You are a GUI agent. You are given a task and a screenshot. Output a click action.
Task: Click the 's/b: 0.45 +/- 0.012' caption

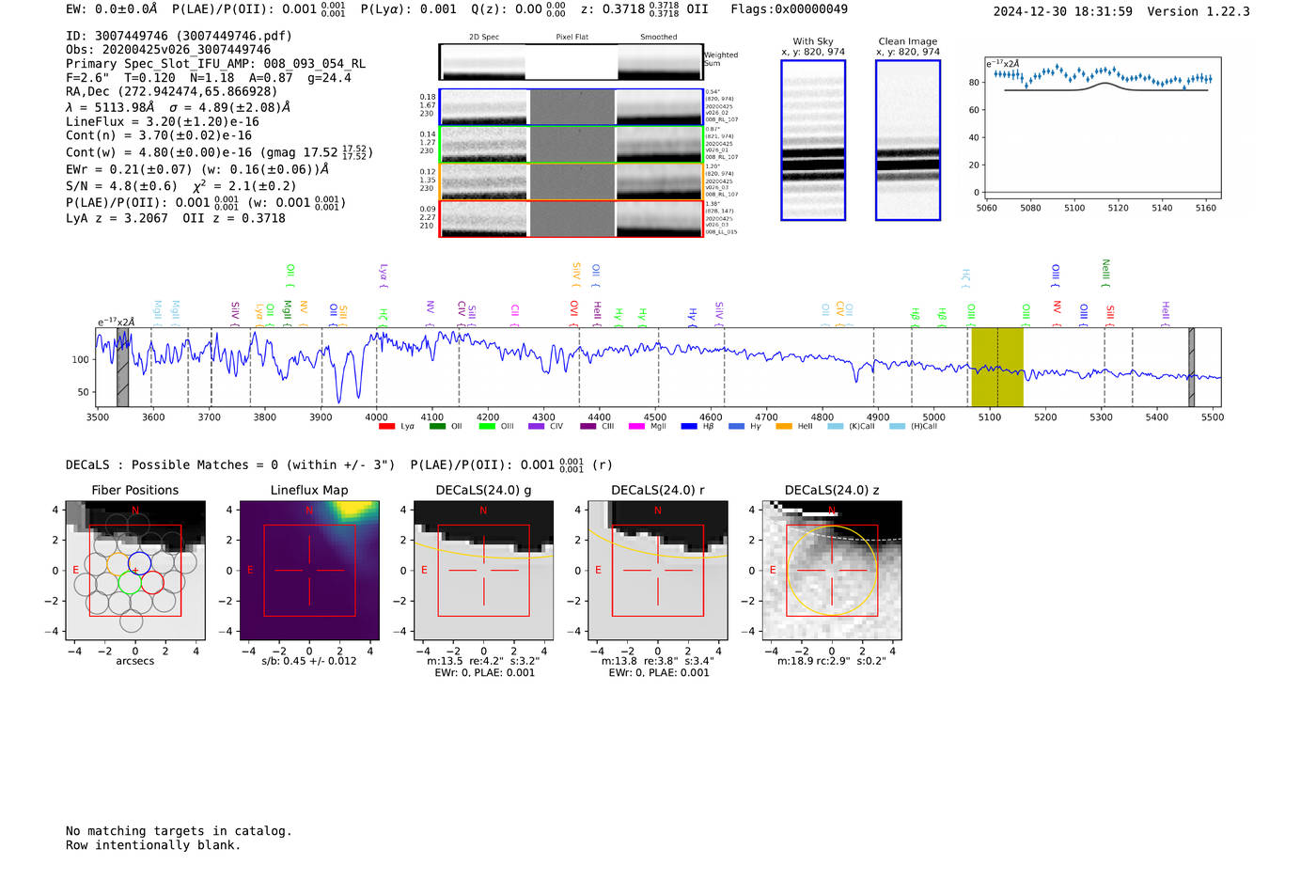click(x=309, y=661)
